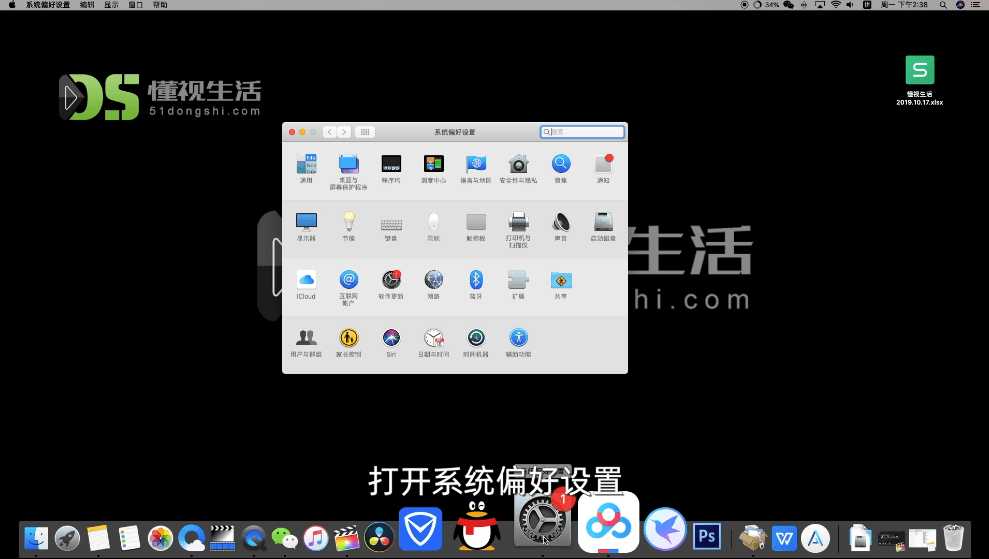Focus the System Preferences search field
This screenshot has width=989, height=559.
[582, 132]
